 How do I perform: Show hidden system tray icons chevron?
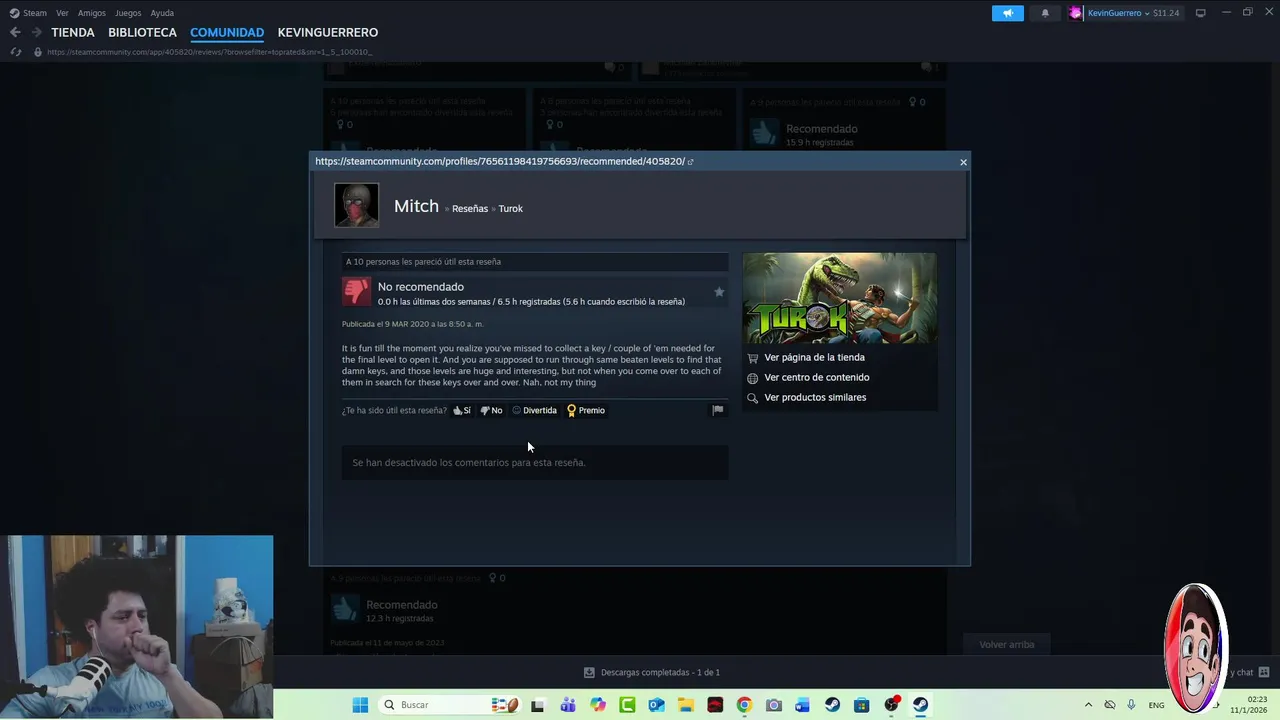tap(1088, 705)
